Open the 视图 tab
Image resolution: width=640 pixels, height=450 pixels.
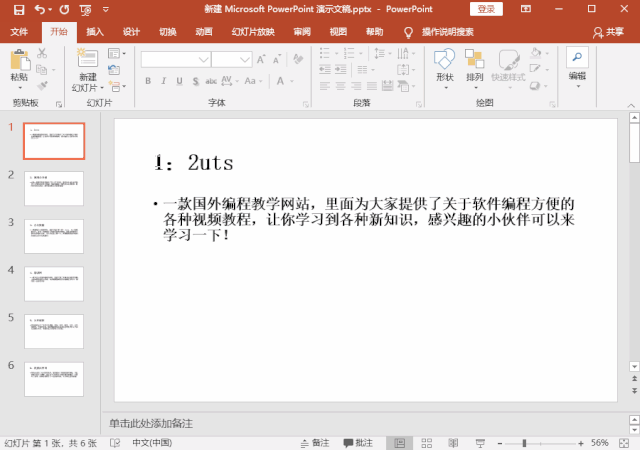click(338, 32)
